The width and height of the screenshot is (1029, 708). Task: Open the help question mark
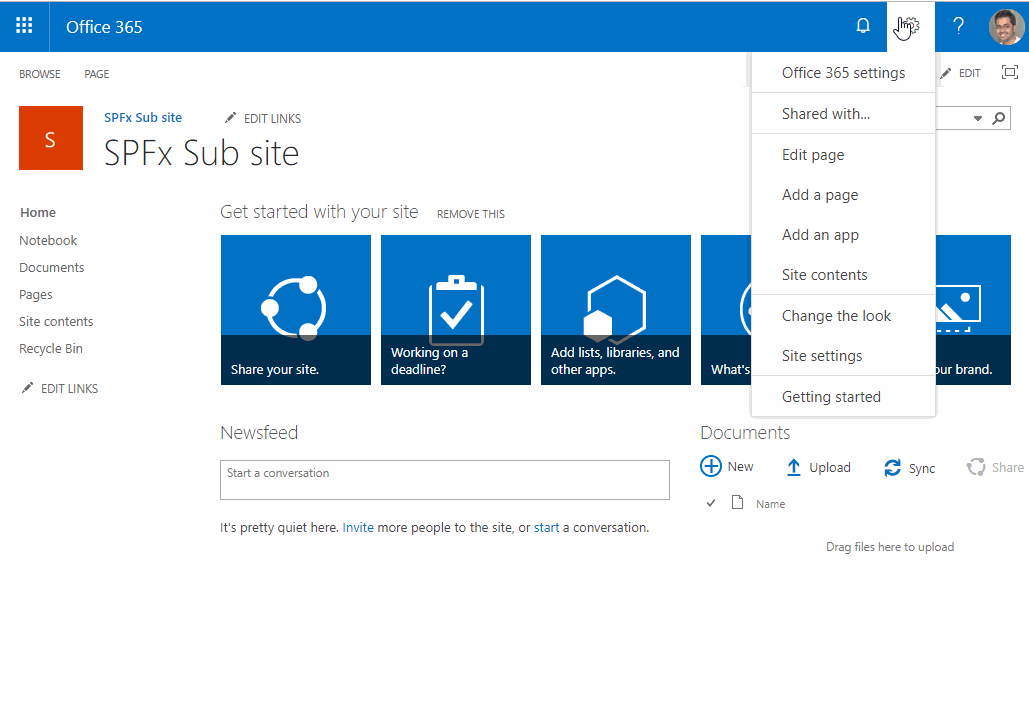(958, 26)
